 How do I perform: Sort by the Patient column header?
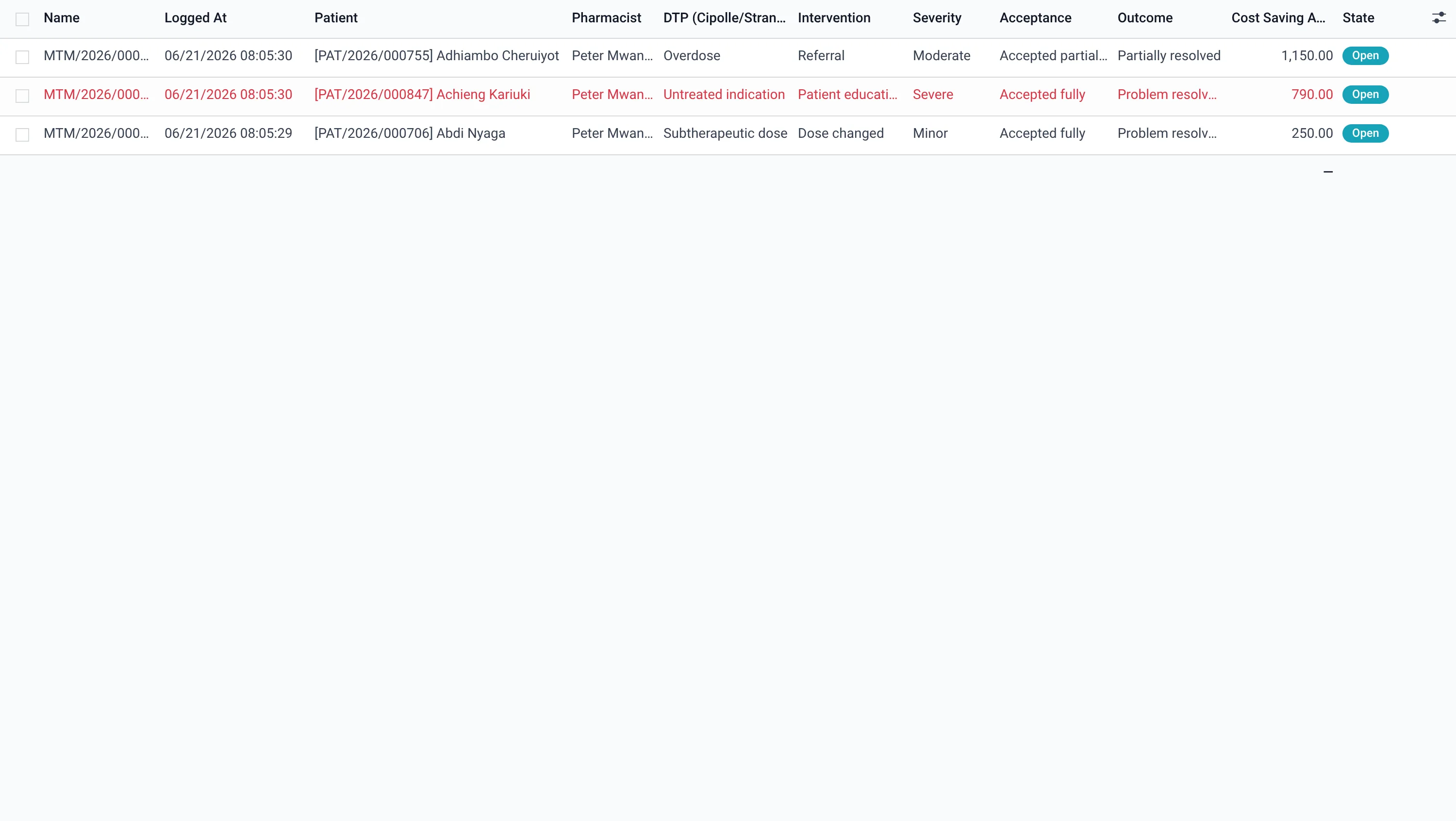pos(336,18)
